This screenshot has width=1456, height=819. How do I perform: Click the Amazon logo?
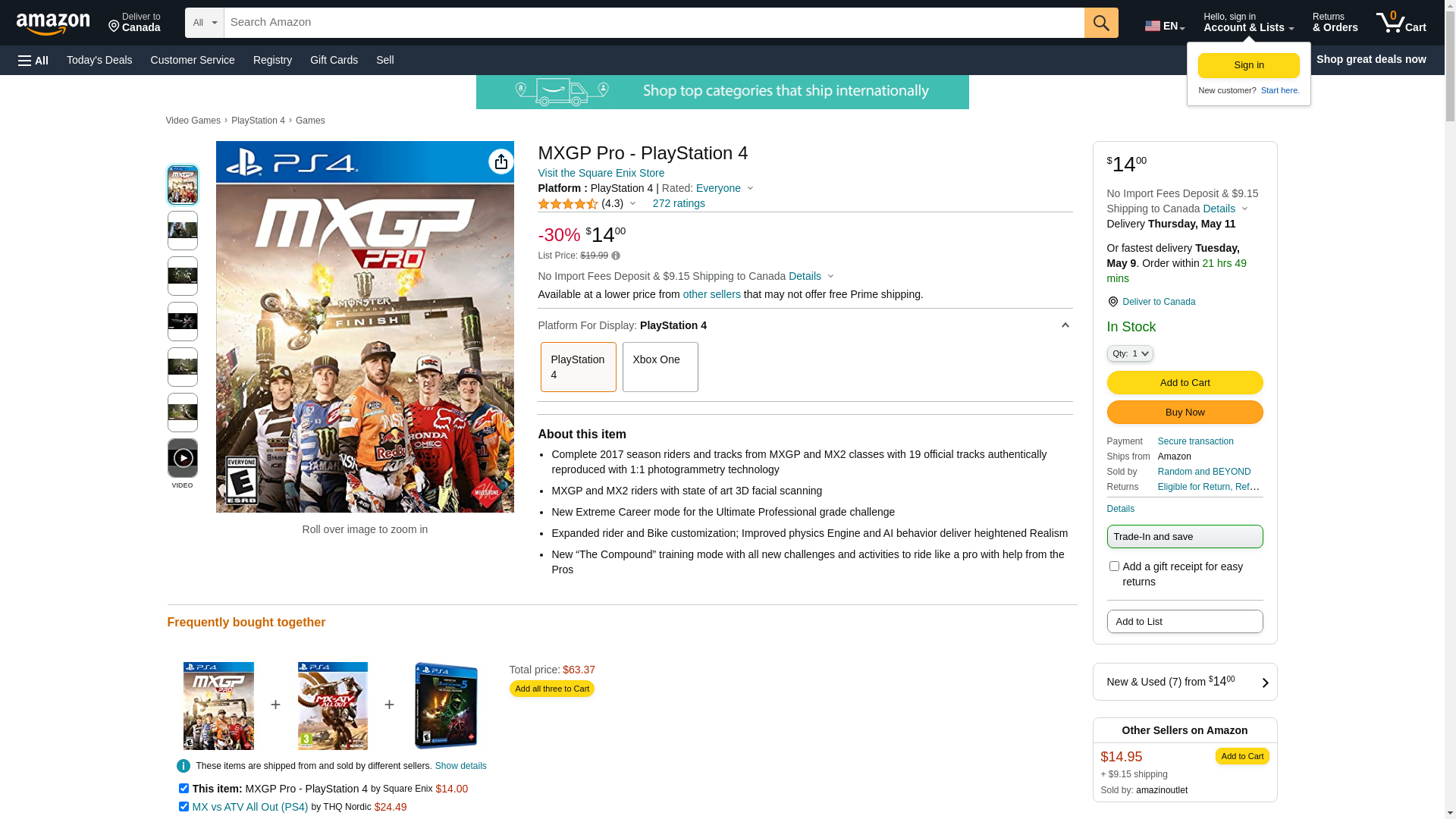coord(53,24)
